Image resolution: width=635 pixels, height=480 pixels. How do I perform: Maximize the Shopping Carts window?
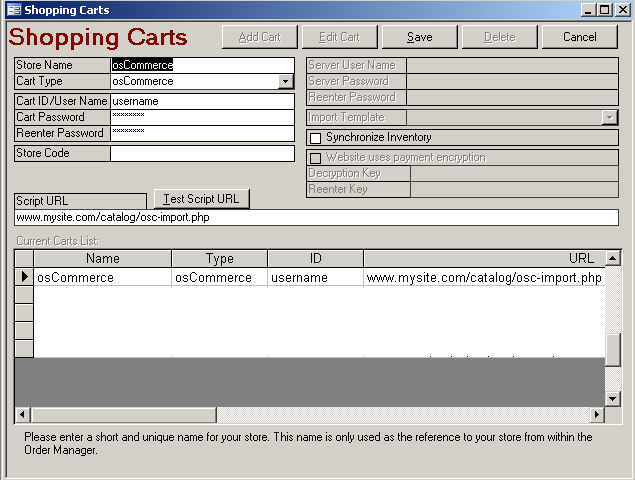604,10
